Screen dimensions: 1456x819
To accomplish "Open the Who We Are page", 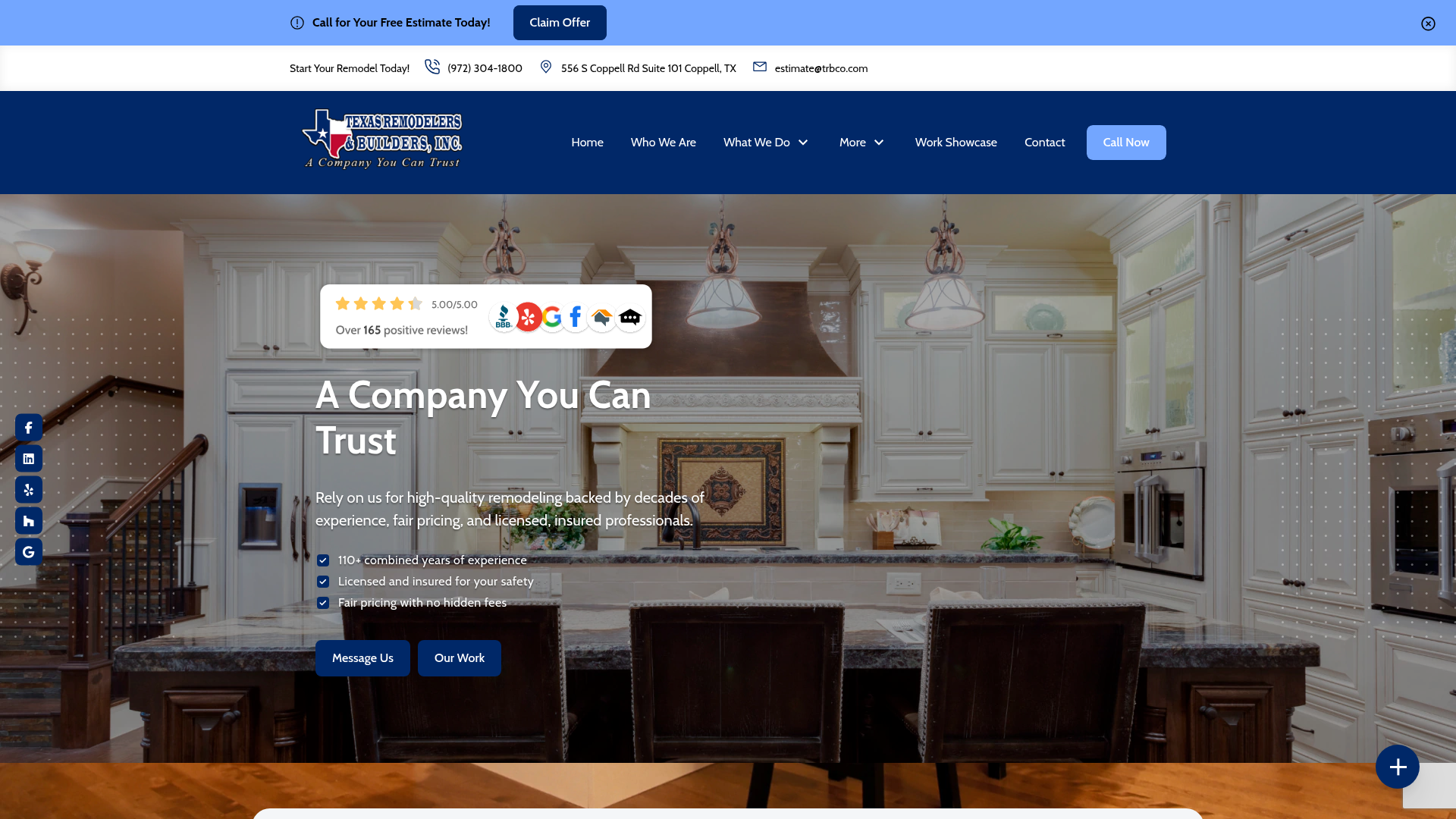I will coord(663,143).
